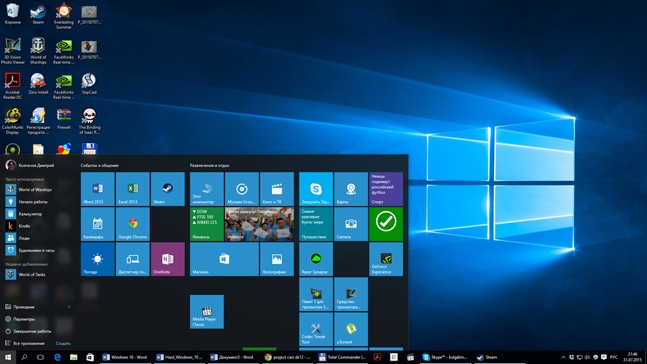Viewport: 647px width, 364px height.
Task: Switch to Total Commander on the taskbar
Action: (342, 357)
